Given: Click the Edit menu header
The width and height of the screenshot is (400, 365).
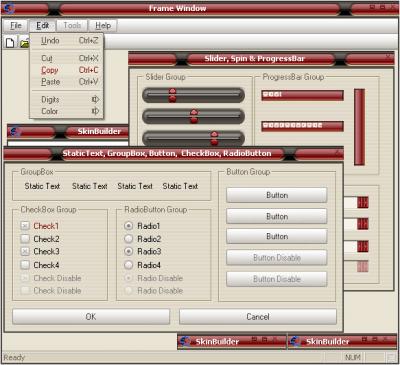Looking at the screenshot, I should pos(43,26).
